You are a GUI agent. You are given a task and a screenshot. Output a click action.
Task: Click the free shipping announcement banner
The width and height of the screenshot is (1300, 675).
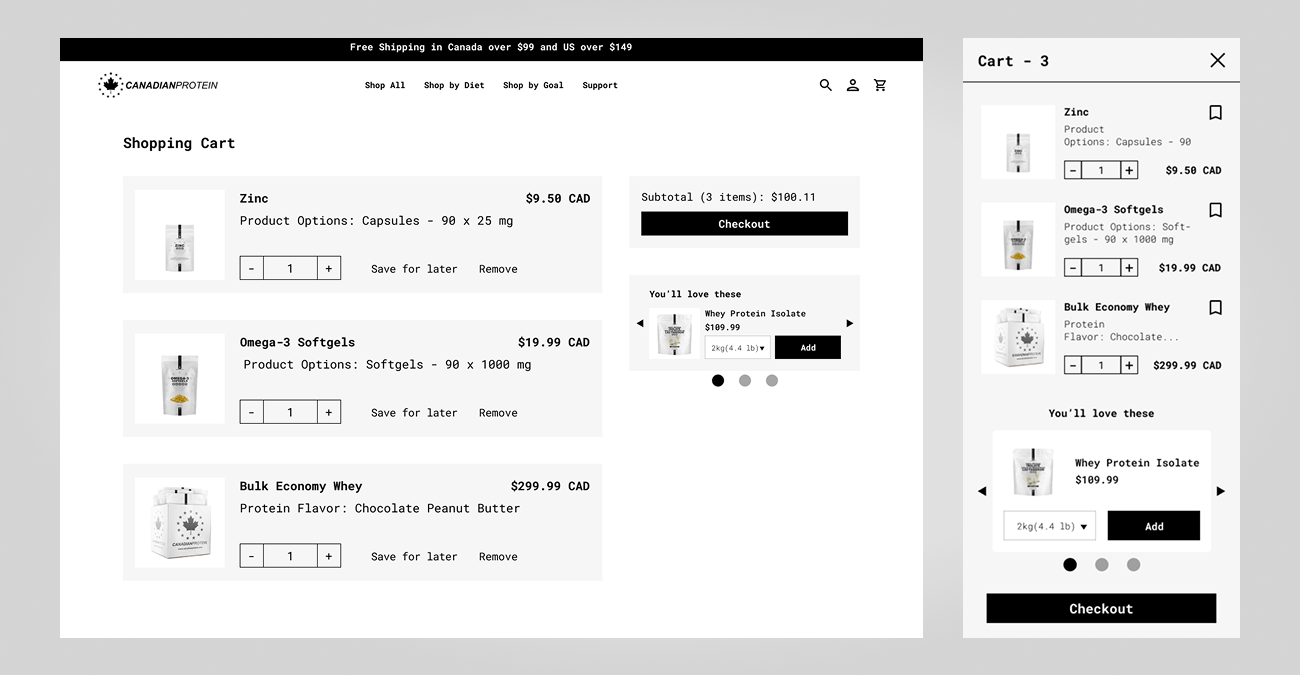(x=491, y=48)
